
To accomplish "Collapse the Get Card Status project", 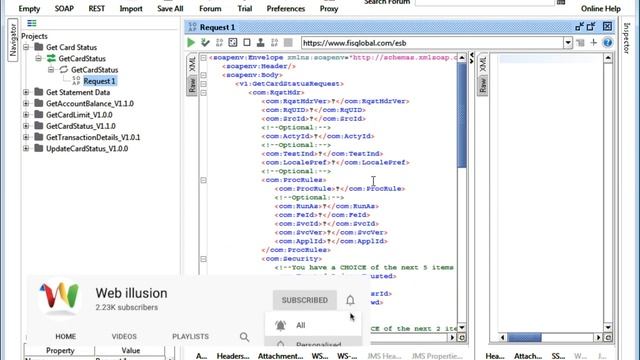I will 26,47.
